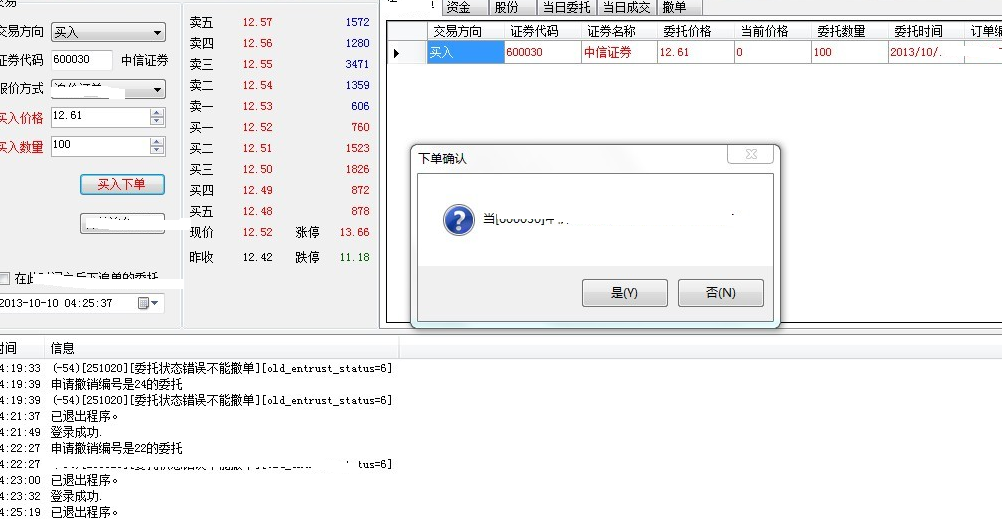Click the 买五 price 12.48
This screenshot has height=519, width=1002.
point(258,212)
